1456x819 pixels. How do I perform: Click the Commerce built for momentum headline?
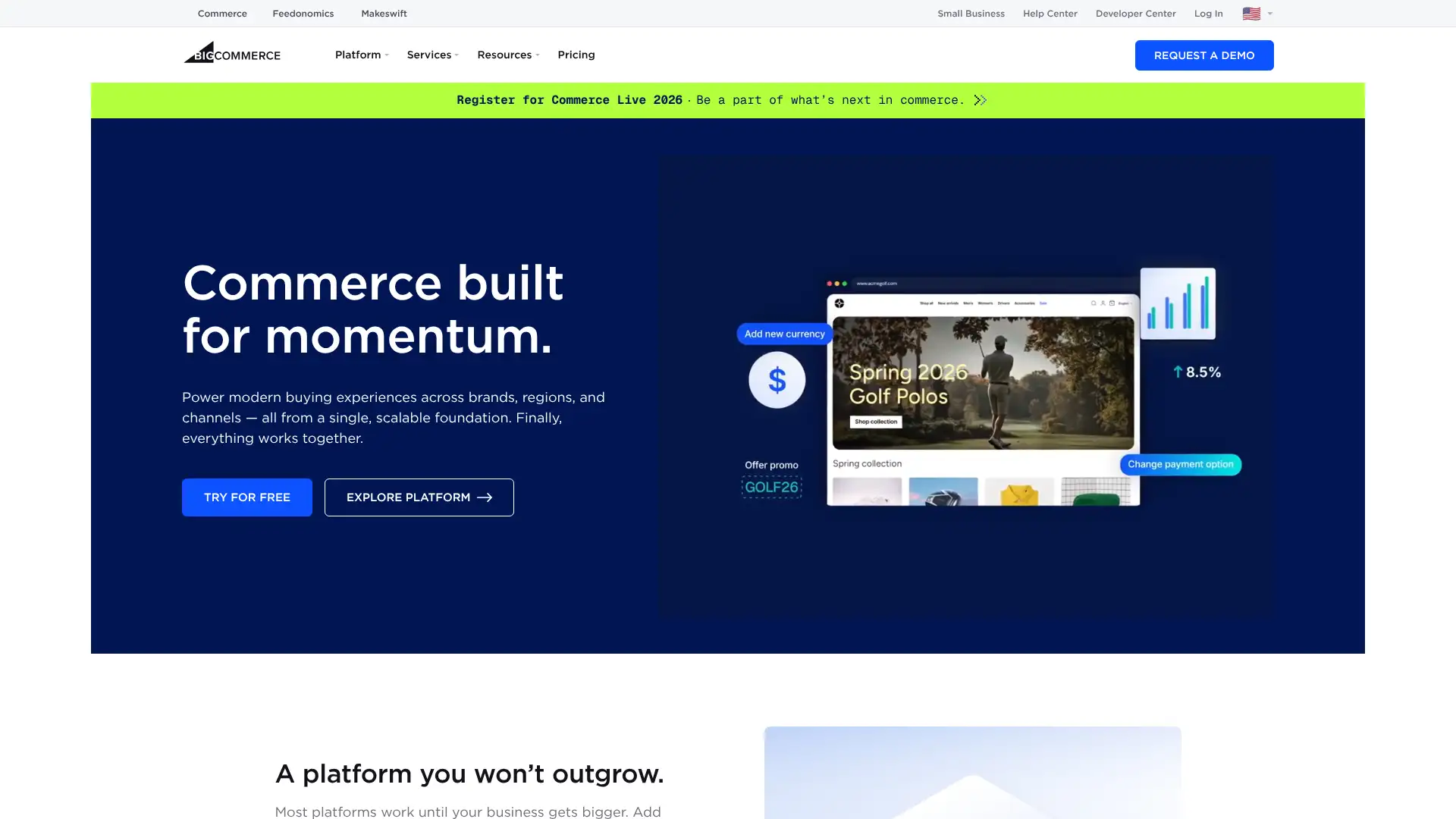tap(373, 309)
